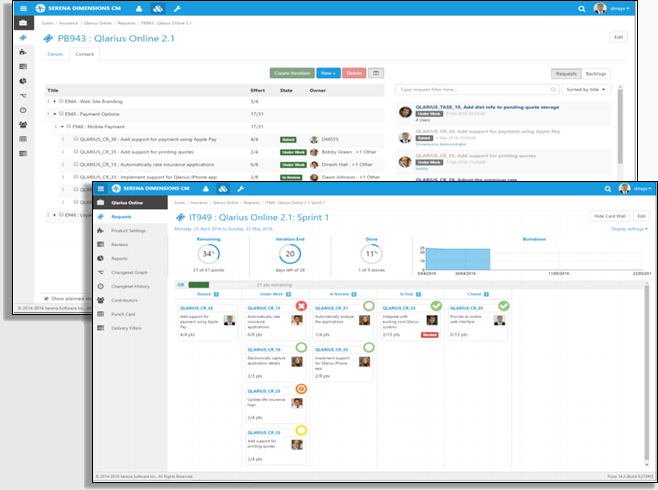Open dmsys user dropdown in front window

click(642, 189)
